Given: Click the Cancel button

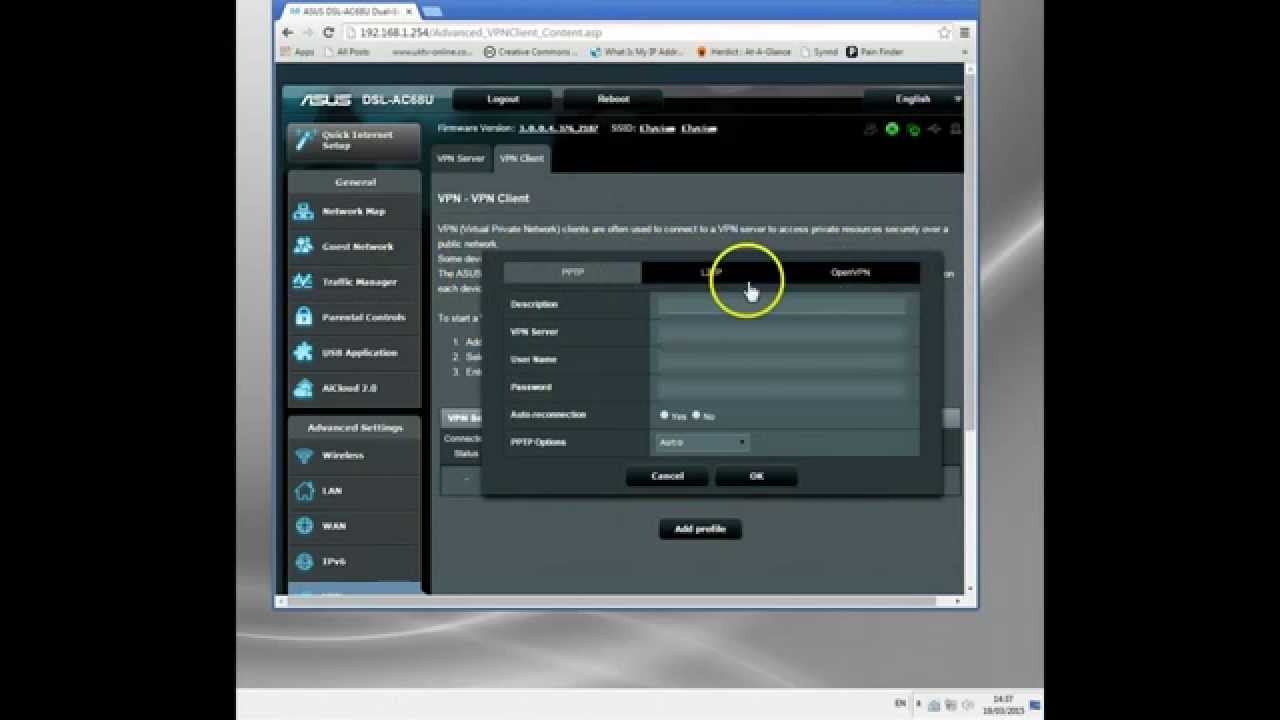Looking at the screenshot, I should (667, 476).
